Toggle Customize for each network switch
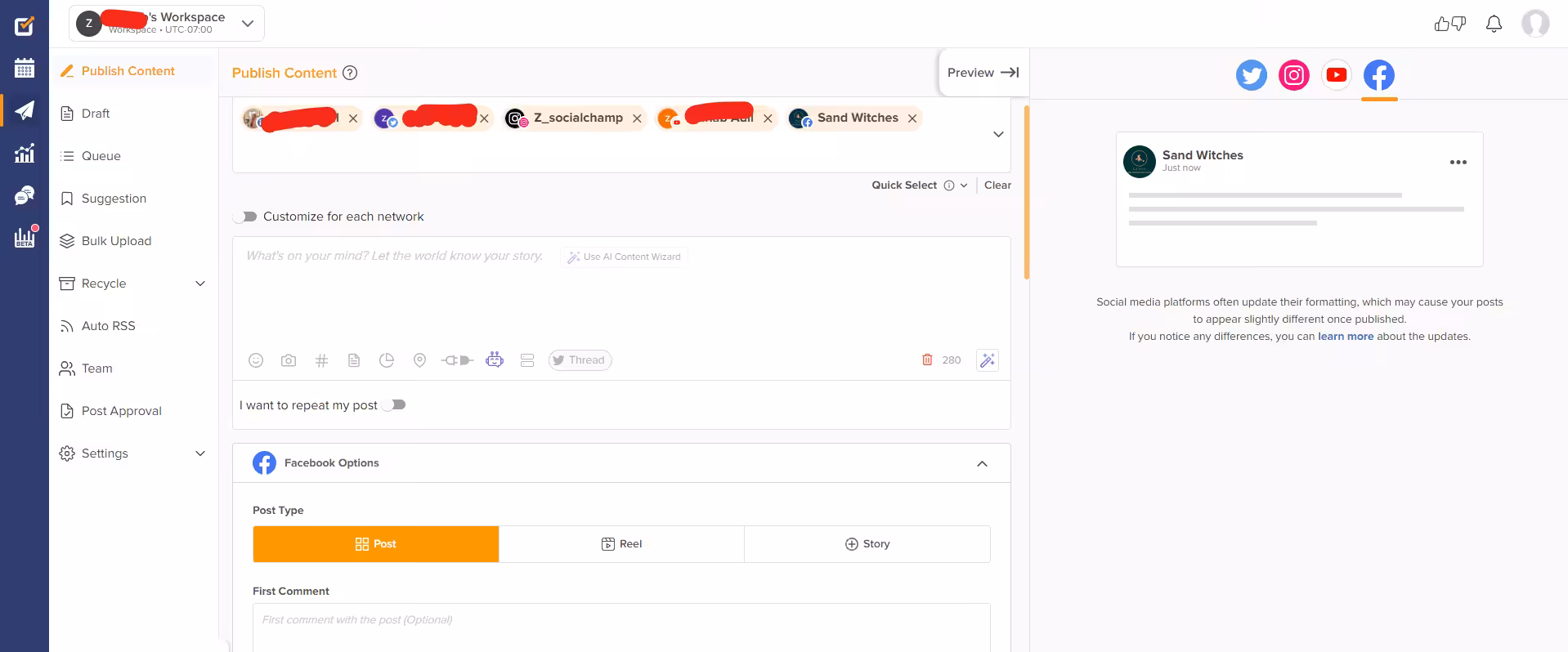Image resolution: width=1568 pixels, height=652 pixels. (x=245, y=217)
